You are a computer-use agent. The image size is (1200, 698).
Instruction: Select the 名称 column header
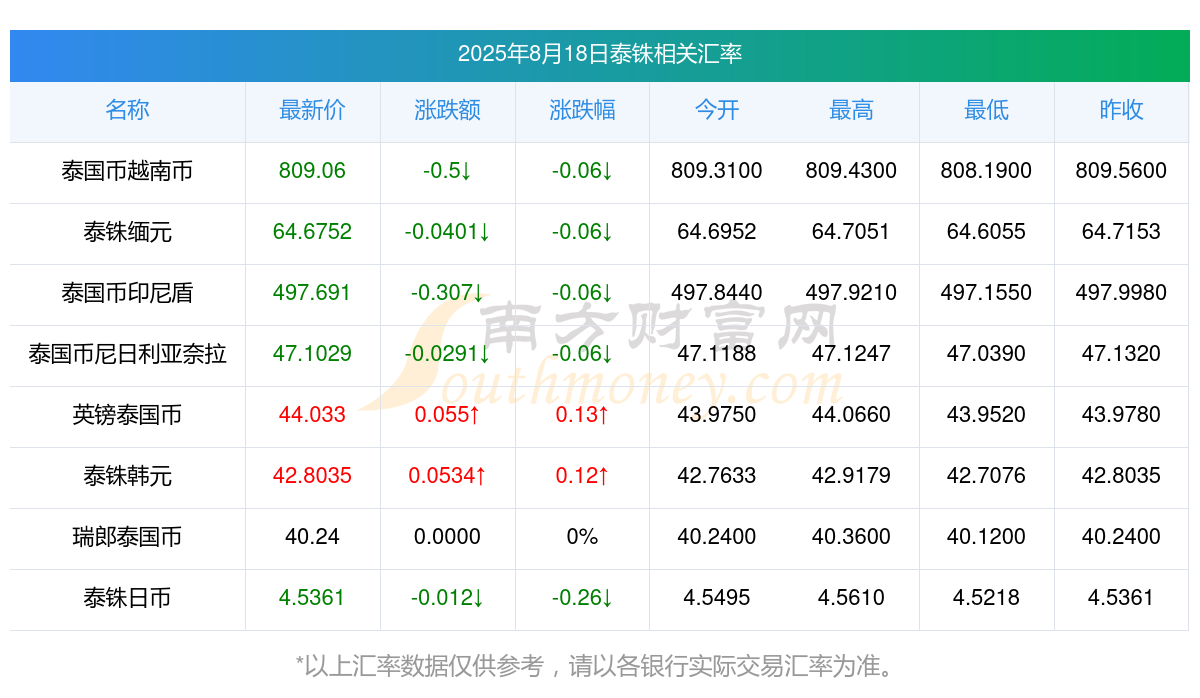point(127,111)
